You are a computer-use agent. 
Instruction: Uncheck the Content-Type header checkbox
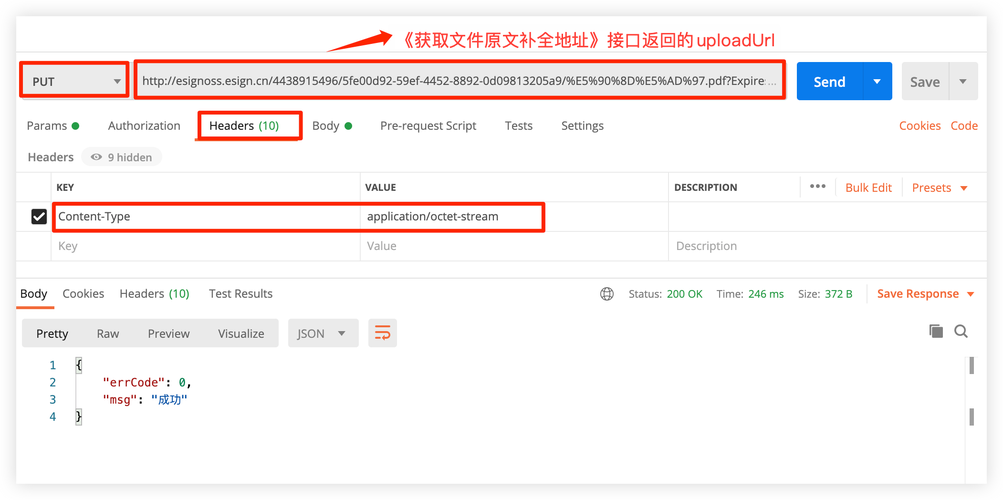point(39,217)
